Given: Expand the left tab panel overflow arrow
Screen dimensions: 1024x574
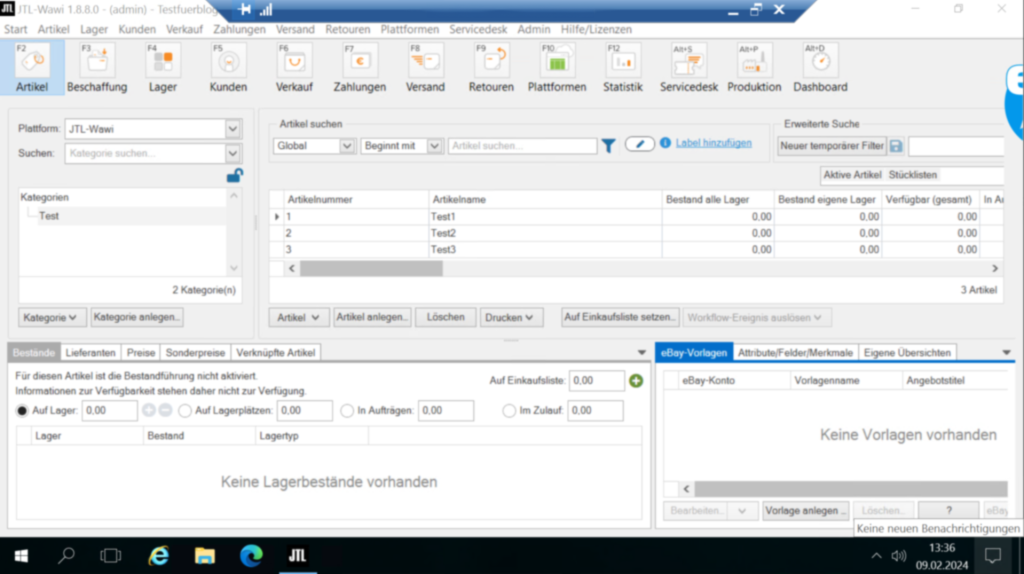Looking at the screenshot, I should coord(641,353).
